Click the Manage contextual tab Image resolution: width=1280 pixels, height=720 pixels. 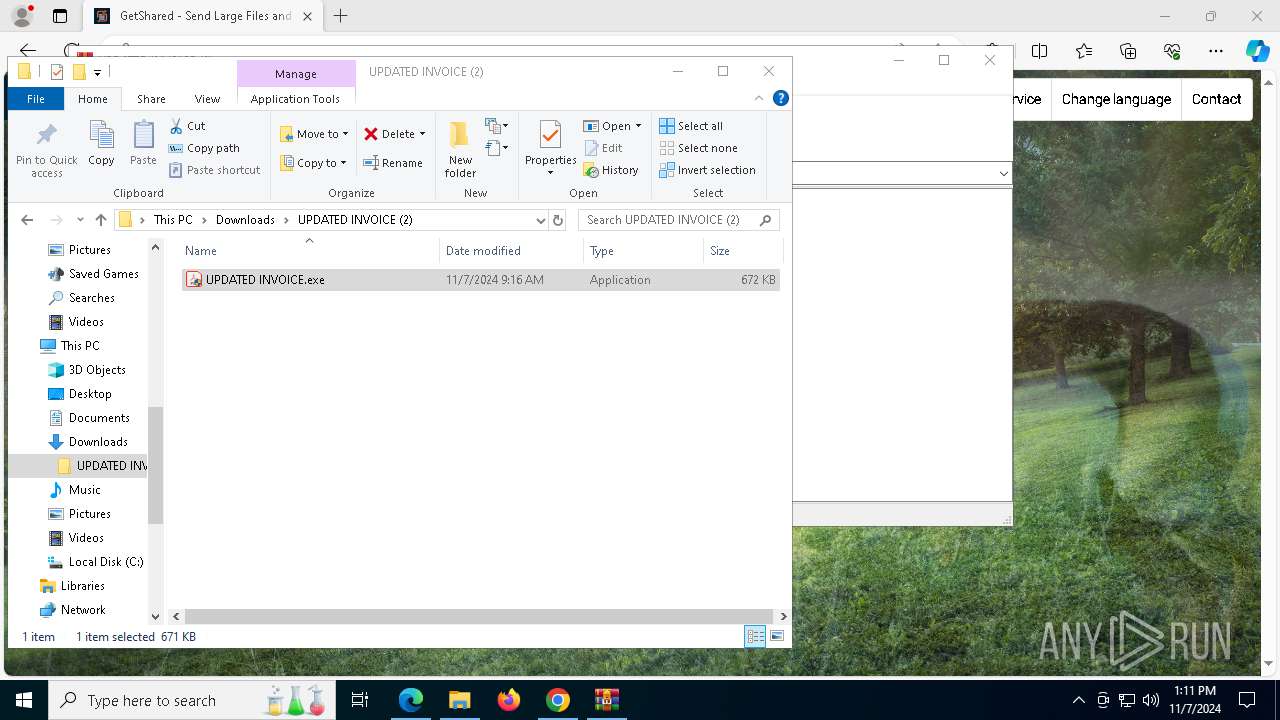[296, 74]
